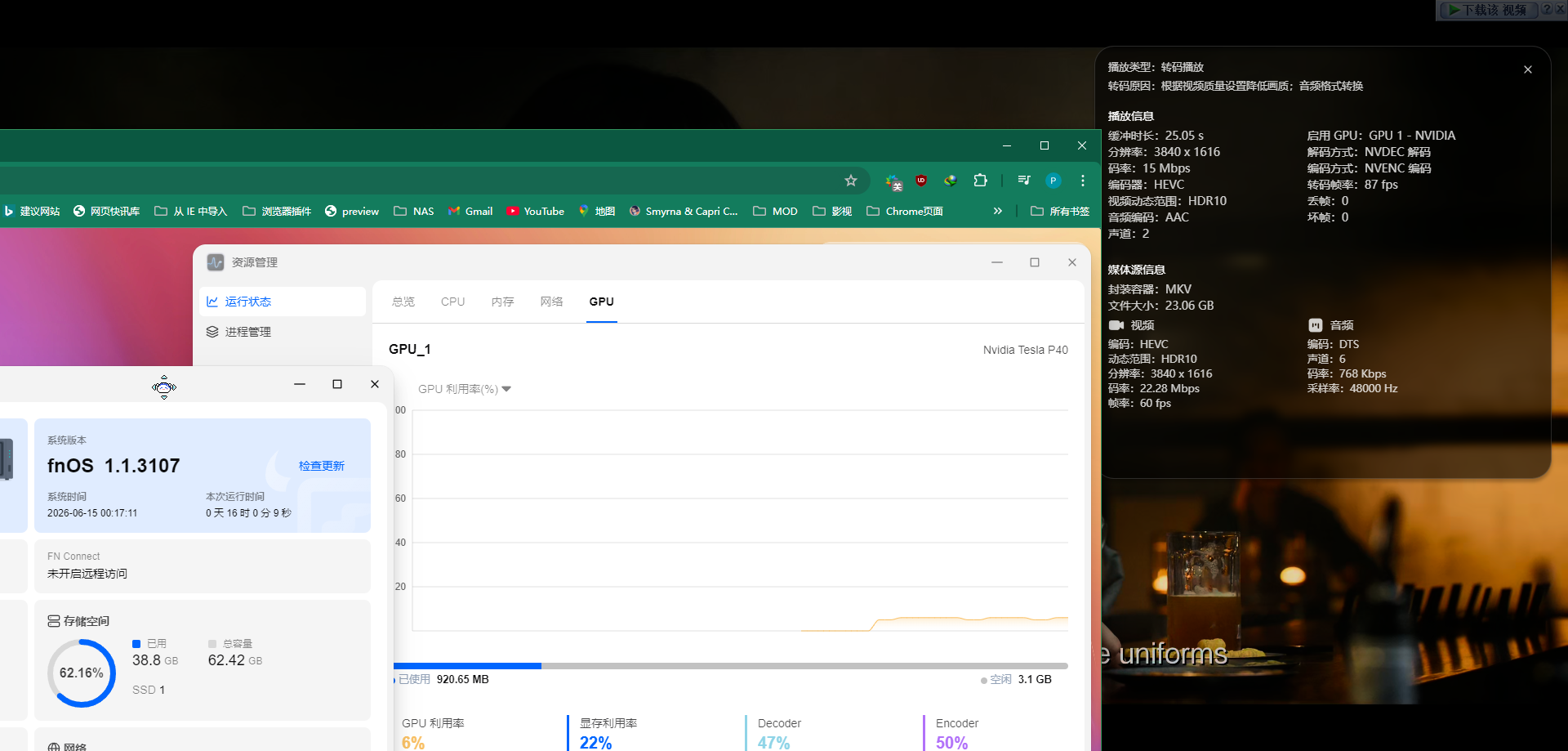Click the 存储空间 storage icon

pos(54,621)
